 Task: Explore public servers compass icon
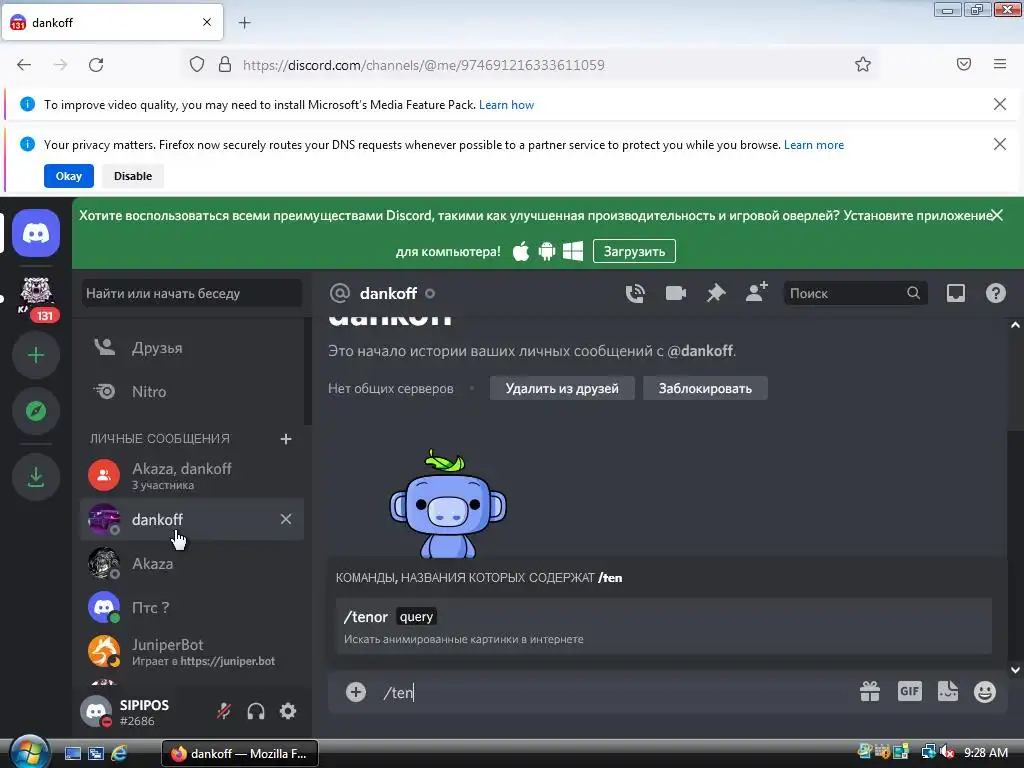(36, 411)
